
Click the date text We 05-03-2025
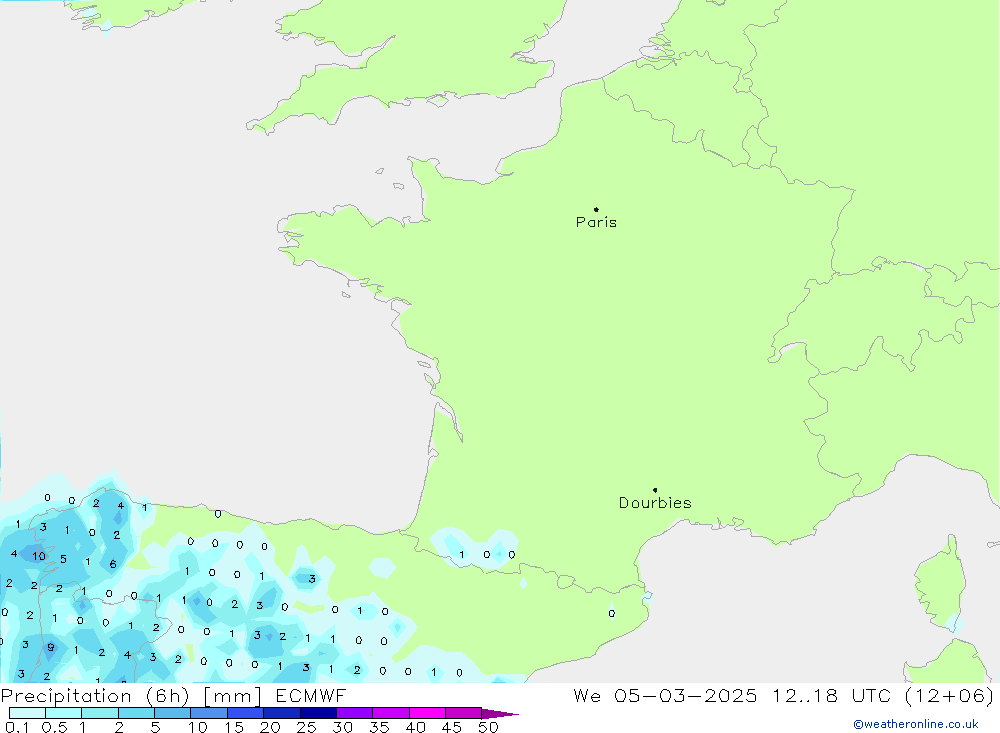point(665,695)
